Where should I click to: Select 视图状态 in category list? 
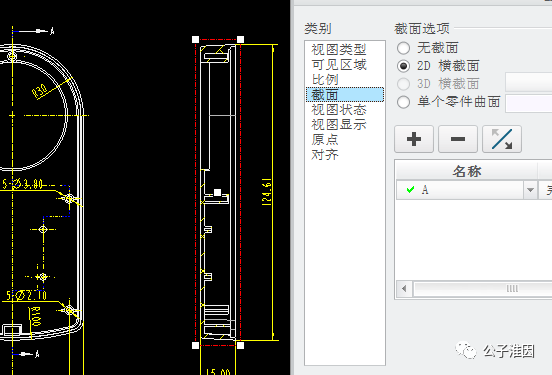tap(339, 110)
